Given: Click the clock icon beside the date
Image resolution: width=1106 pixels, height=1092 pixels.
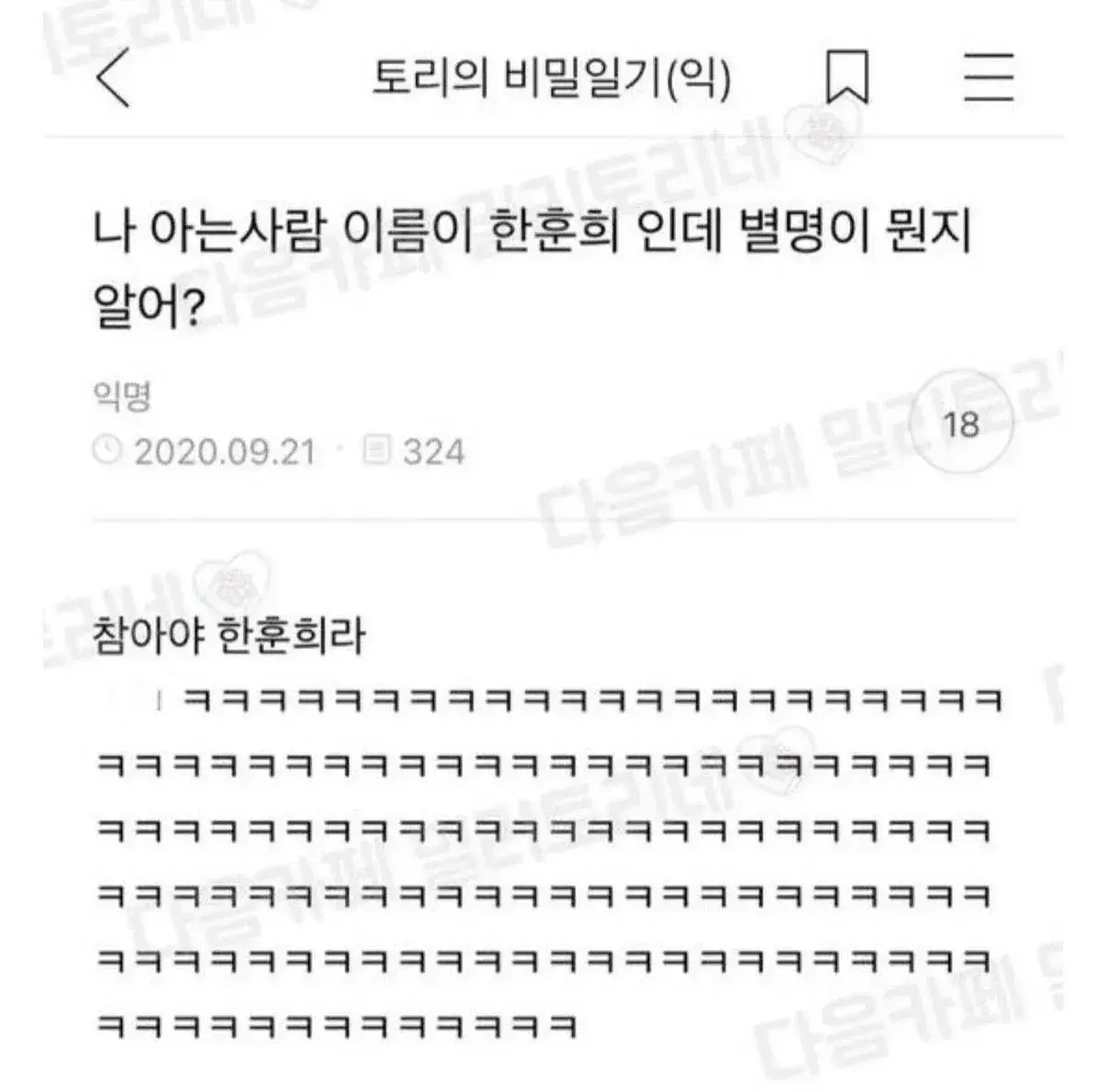Looking at the screenshot, I should tap(107, 450).
